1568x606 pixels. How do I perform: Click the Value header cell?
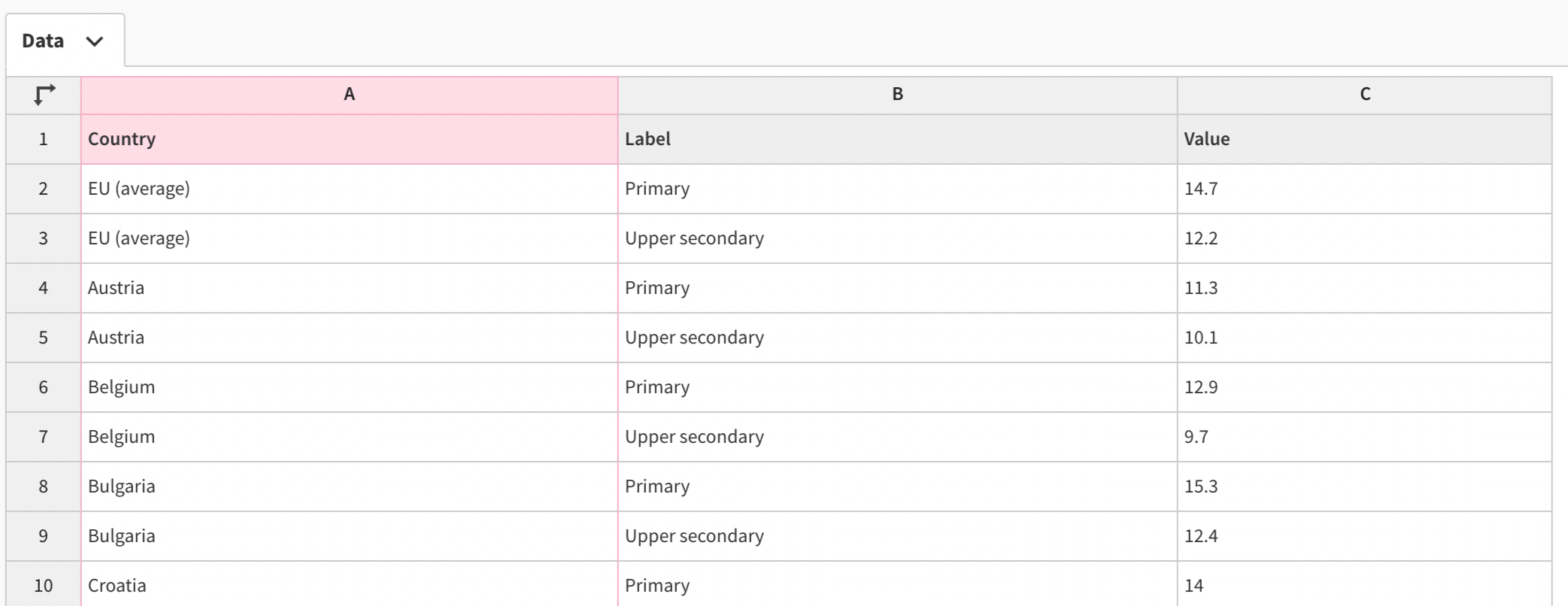(x=1364, y=139)
